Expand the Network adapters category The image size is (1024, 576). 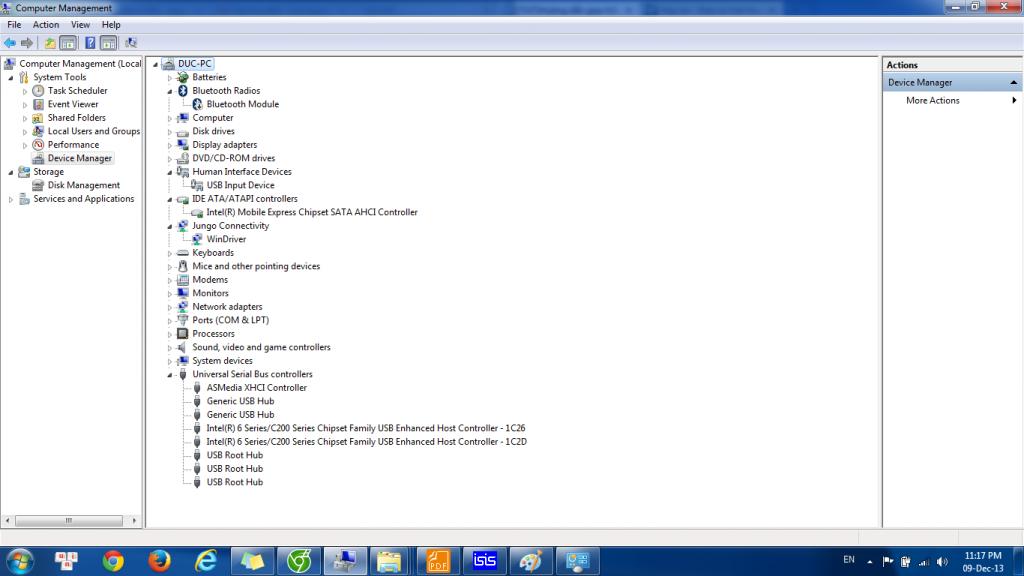coord(170,307)
